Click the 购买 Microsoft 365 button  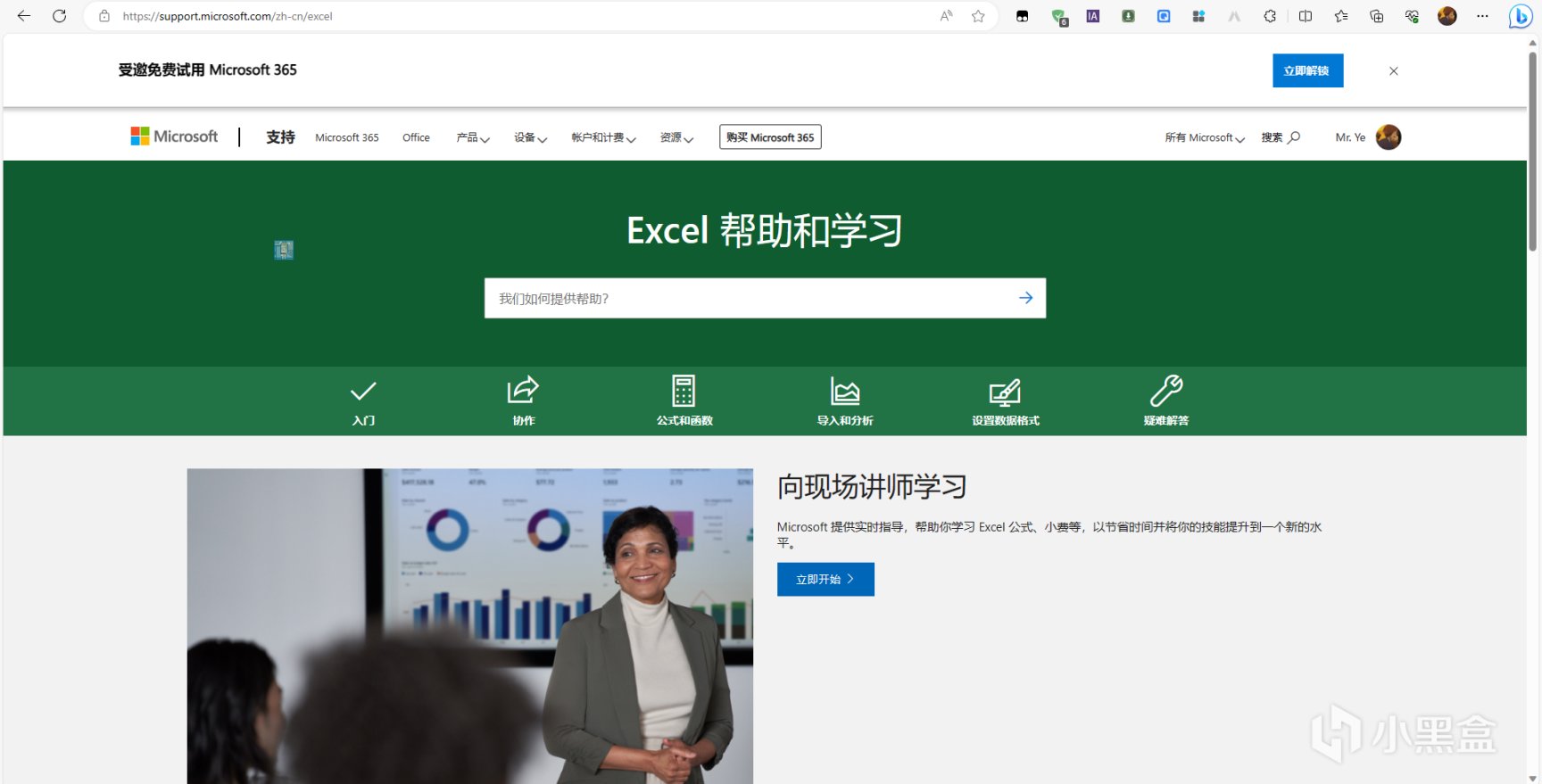(x=770, y=136)
